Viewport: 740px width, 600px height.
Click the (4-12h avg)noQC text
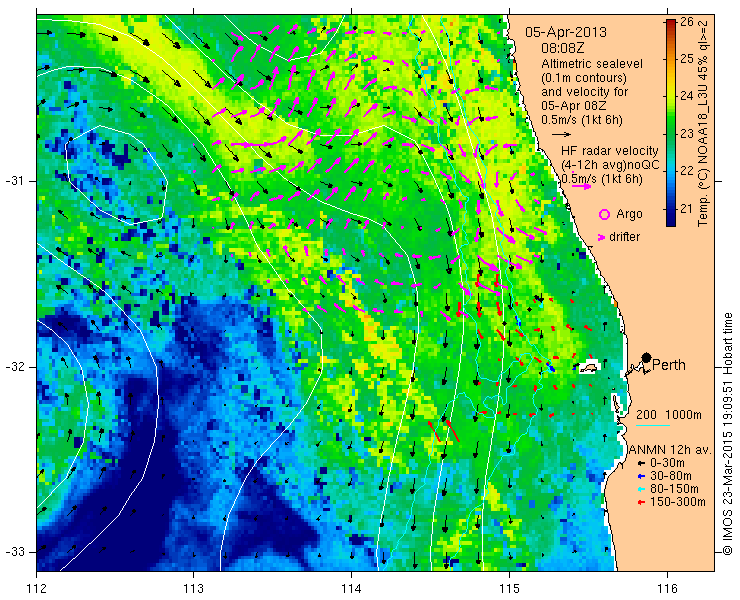pos(610,165)
